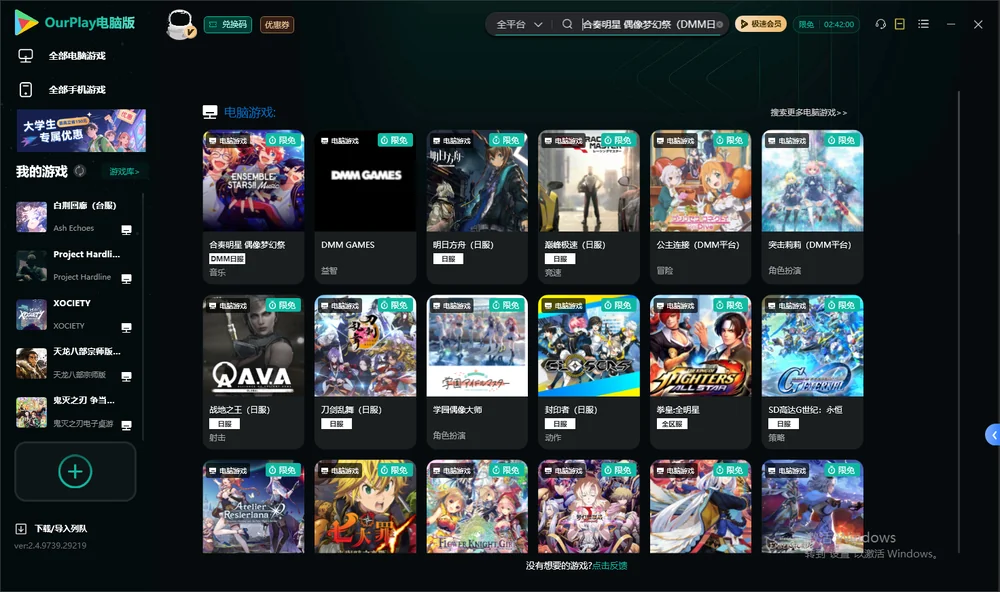
Task: Click the 限免 02:42:00 timer badge
Action: click(x=826, y=24)
